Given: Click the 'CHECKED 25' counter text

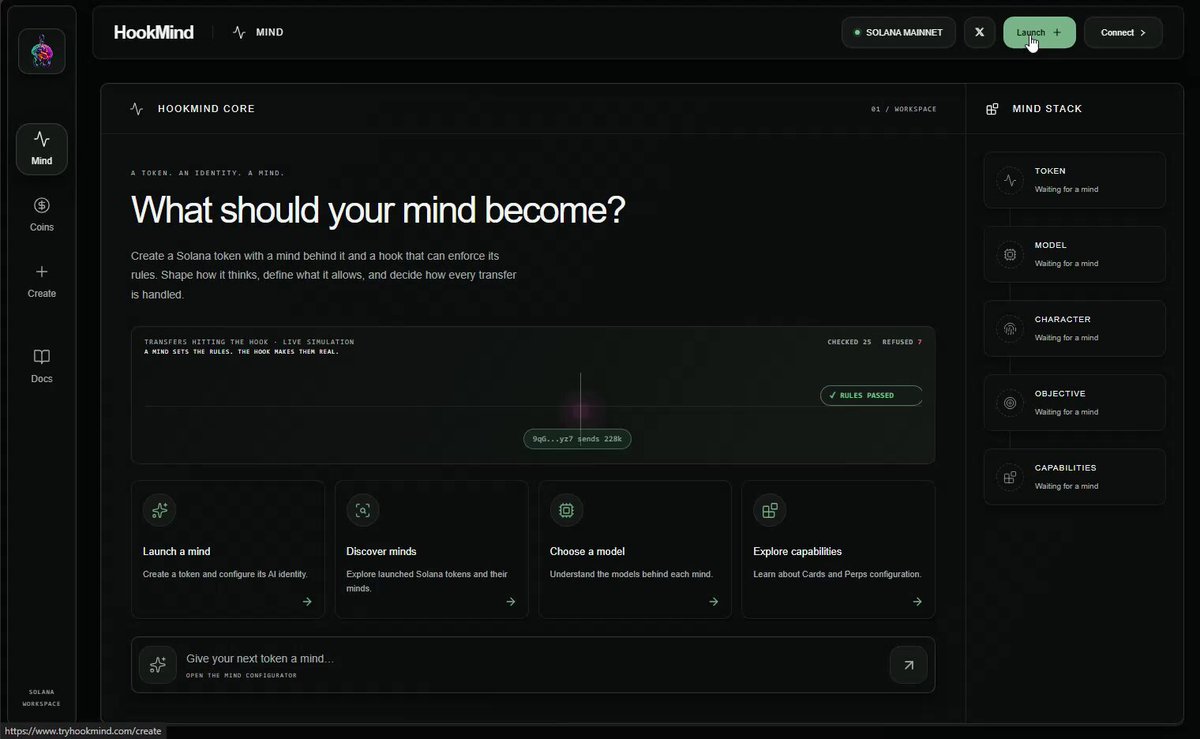Looking at the screenshot, I should coord(849,342).
